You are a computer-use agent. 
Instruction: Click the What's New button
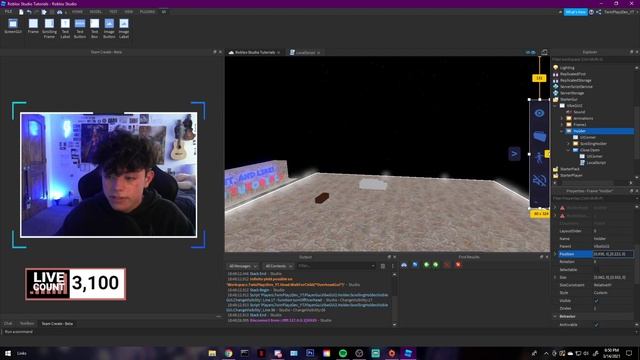(x=576, y=12)
